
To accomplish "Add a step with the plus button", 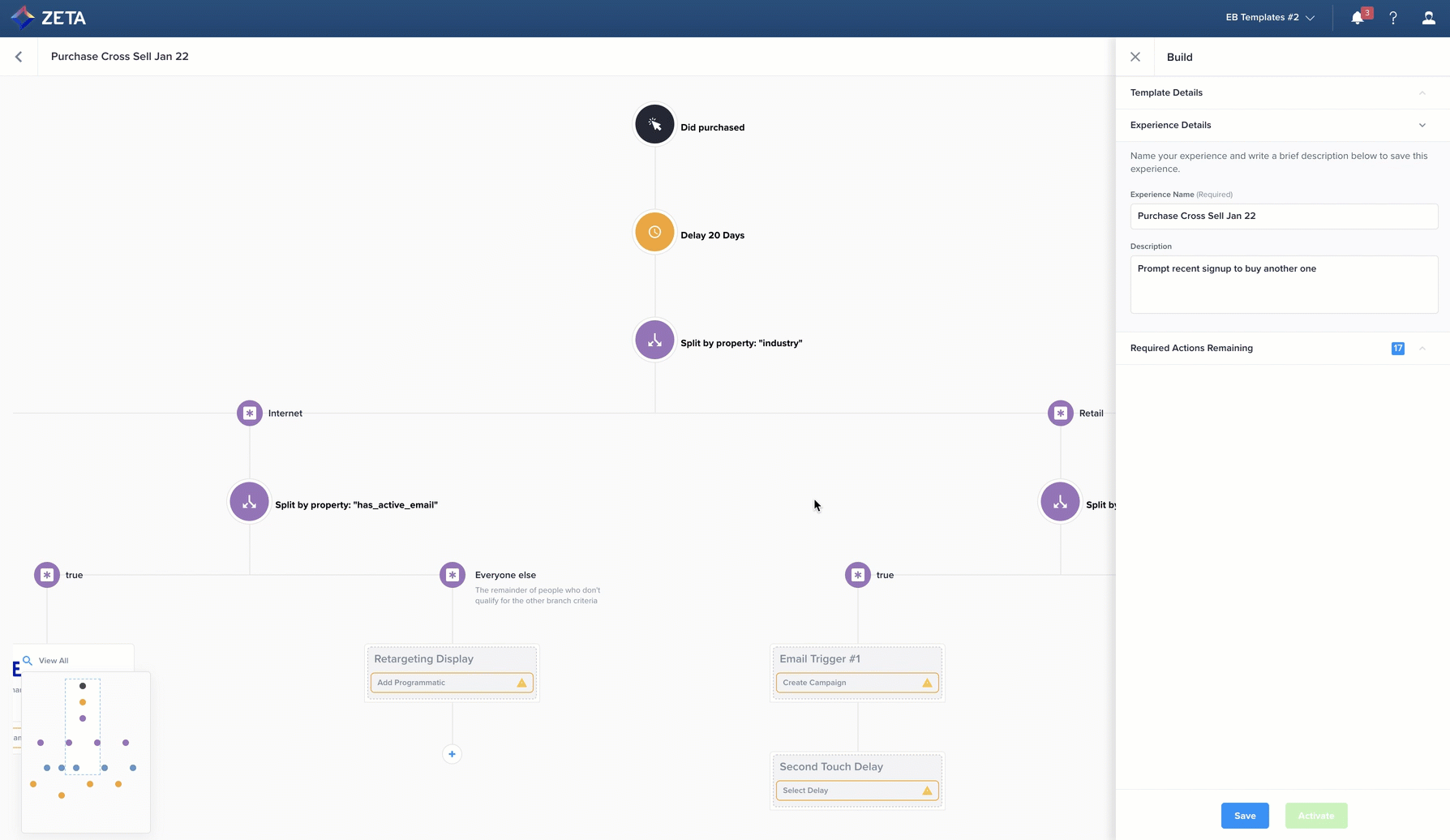I will point(453,754).
